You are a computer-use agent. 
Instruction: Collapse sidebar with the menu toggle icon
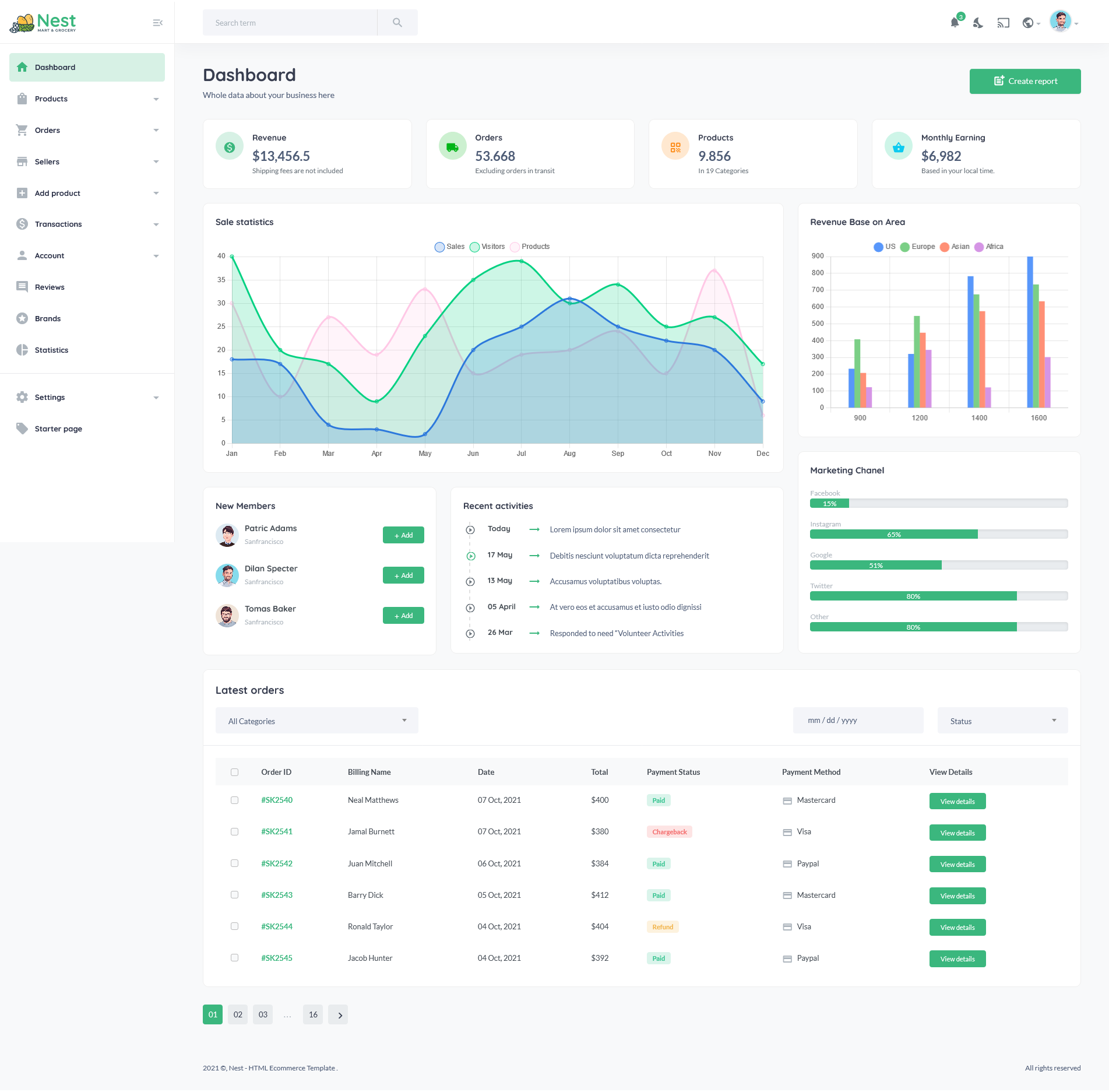157,23
